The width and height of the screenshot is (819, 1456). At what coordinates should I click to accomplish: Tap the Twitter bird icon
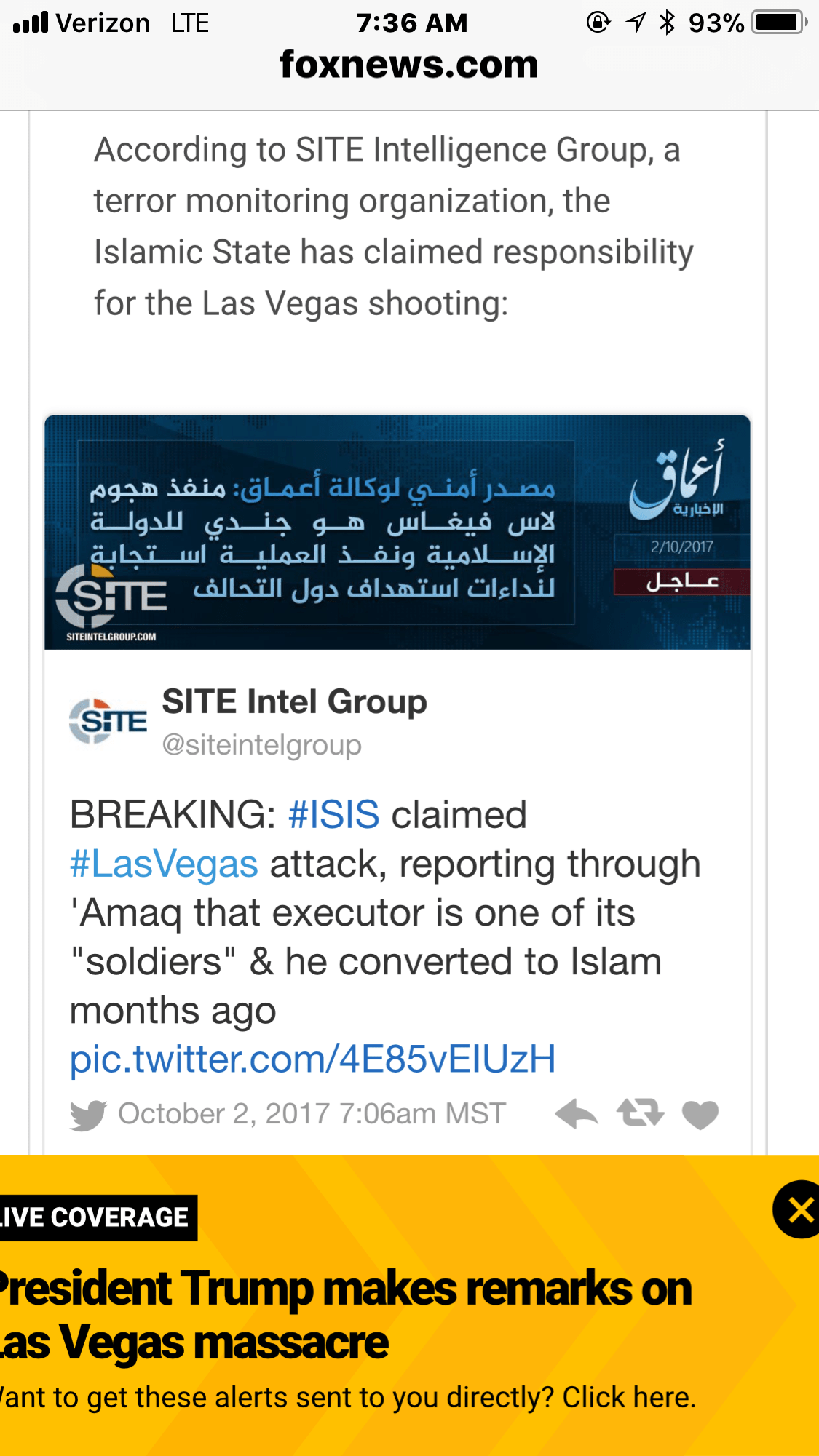point(88,1115)
